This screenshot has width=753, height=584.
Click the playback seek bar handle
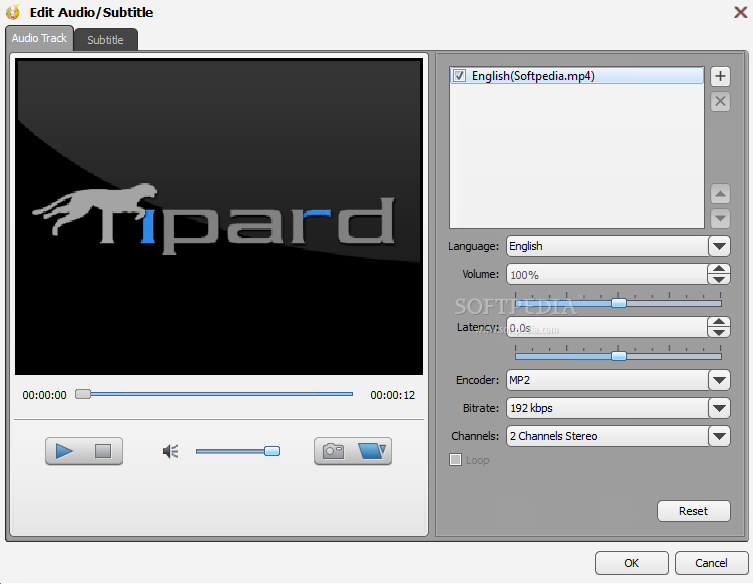coord(83,394)
